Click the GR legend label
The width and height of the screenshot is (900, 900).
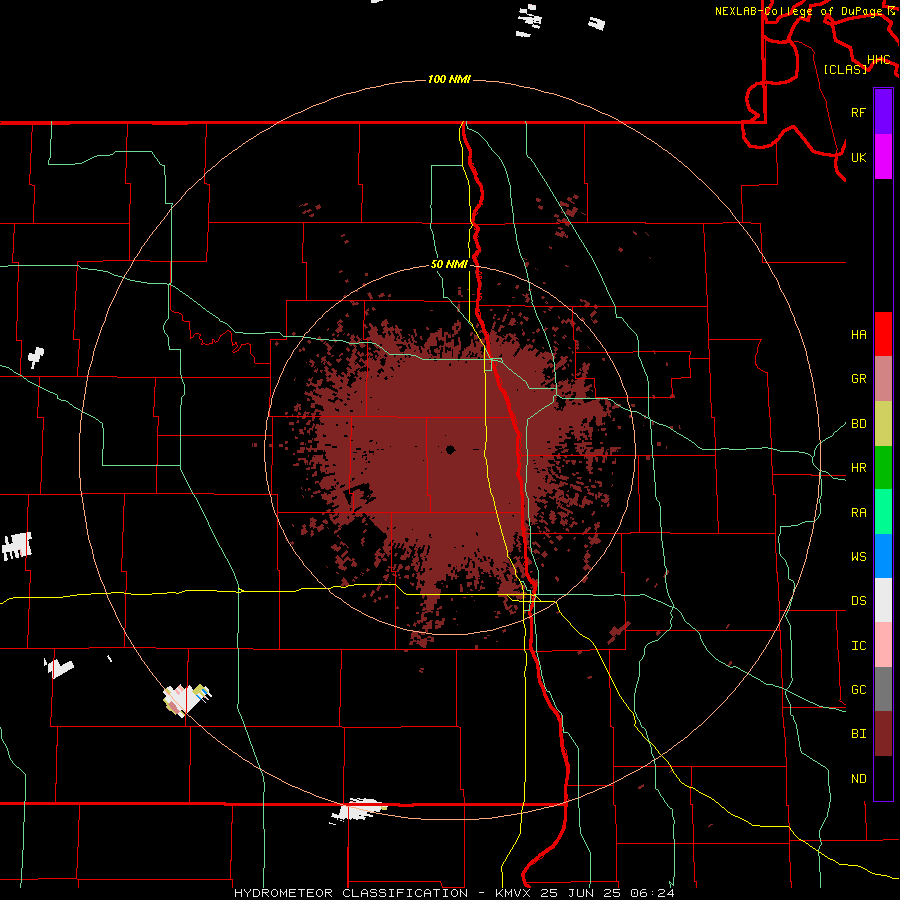(858, 379)
